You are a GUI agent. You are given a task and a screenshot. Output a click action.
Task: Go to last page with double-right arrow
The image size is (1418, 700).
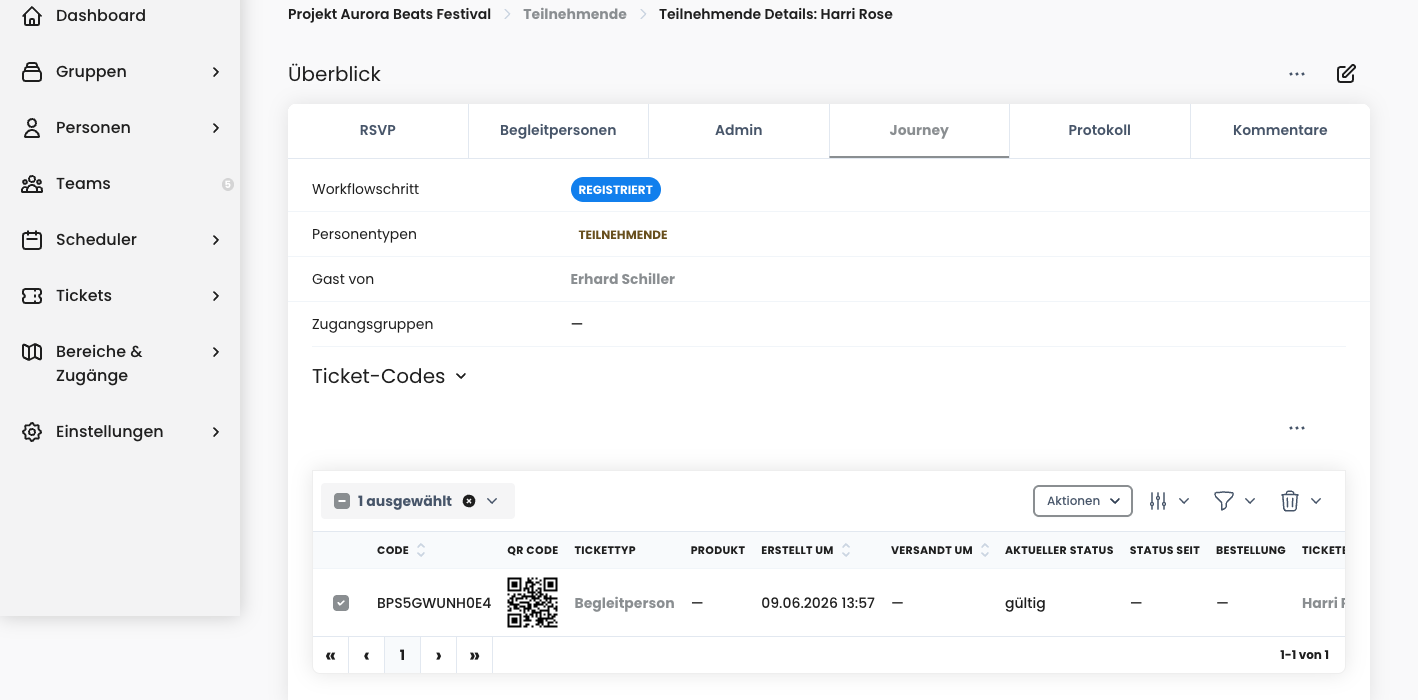[475, 655]
